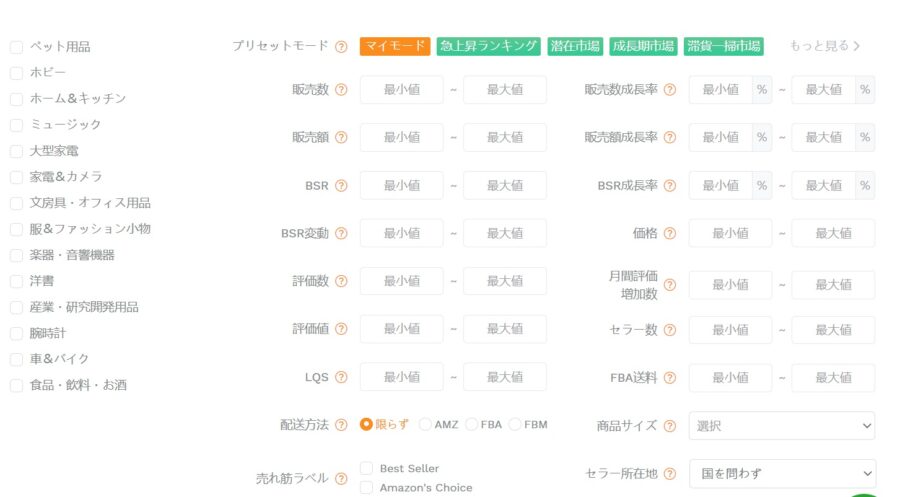
Task: Click the 販売数 minimum value field
Action: [401, 89]
